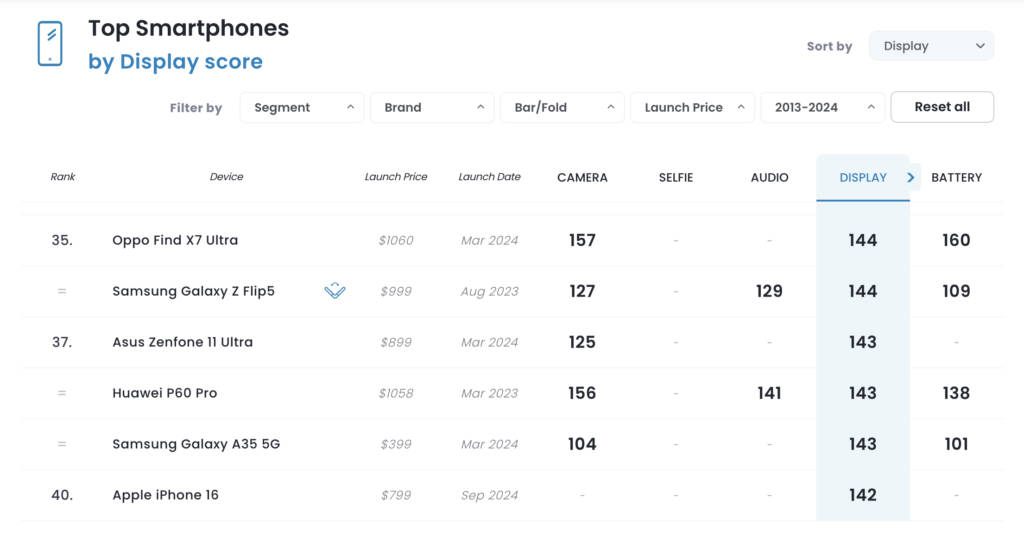This screenshot has height=543, width=1024.
Task: Select Asus Zenfone 11 Ultra device
Action: tap(182, 342)
